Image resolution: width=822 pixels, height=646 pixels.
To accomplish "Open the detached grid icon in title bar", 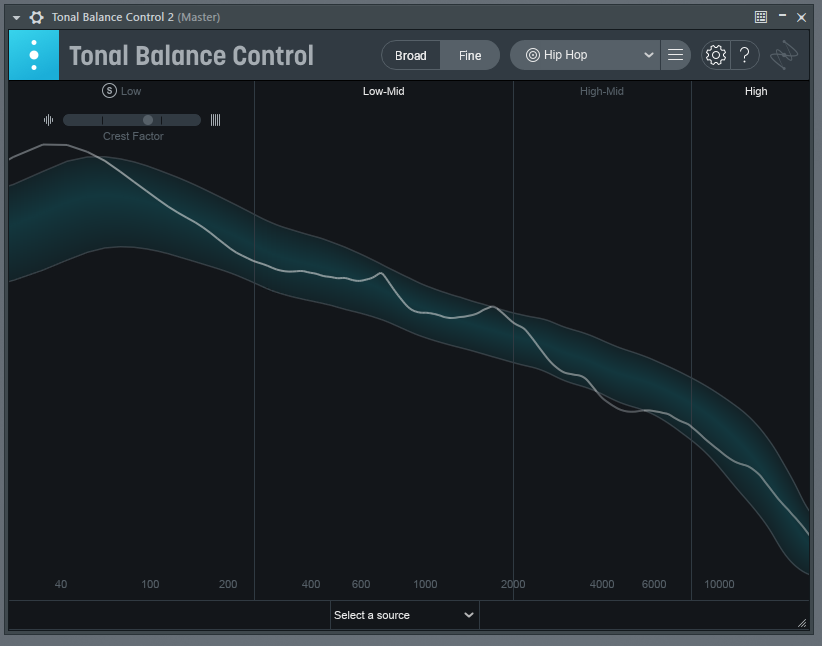I will (x=761, y=17).
